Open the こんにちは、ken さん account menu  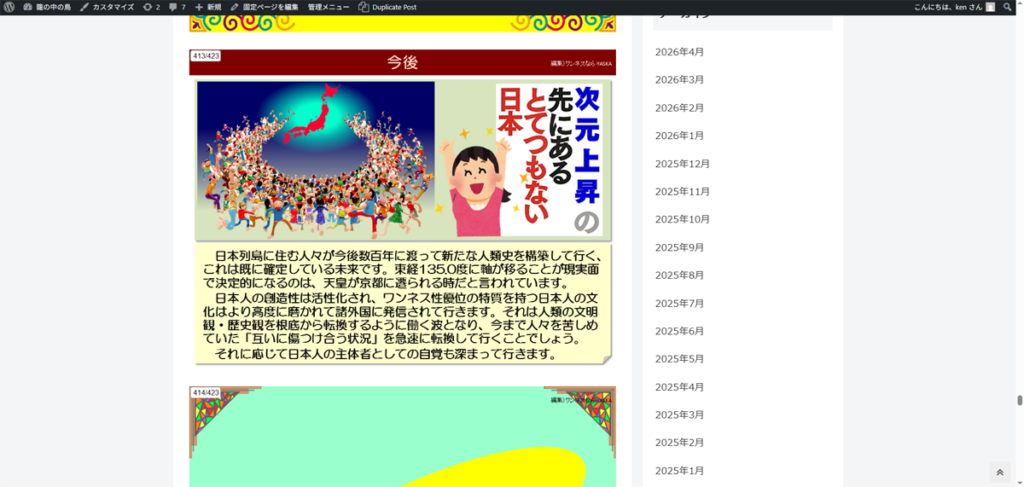[x=945, y=7]
